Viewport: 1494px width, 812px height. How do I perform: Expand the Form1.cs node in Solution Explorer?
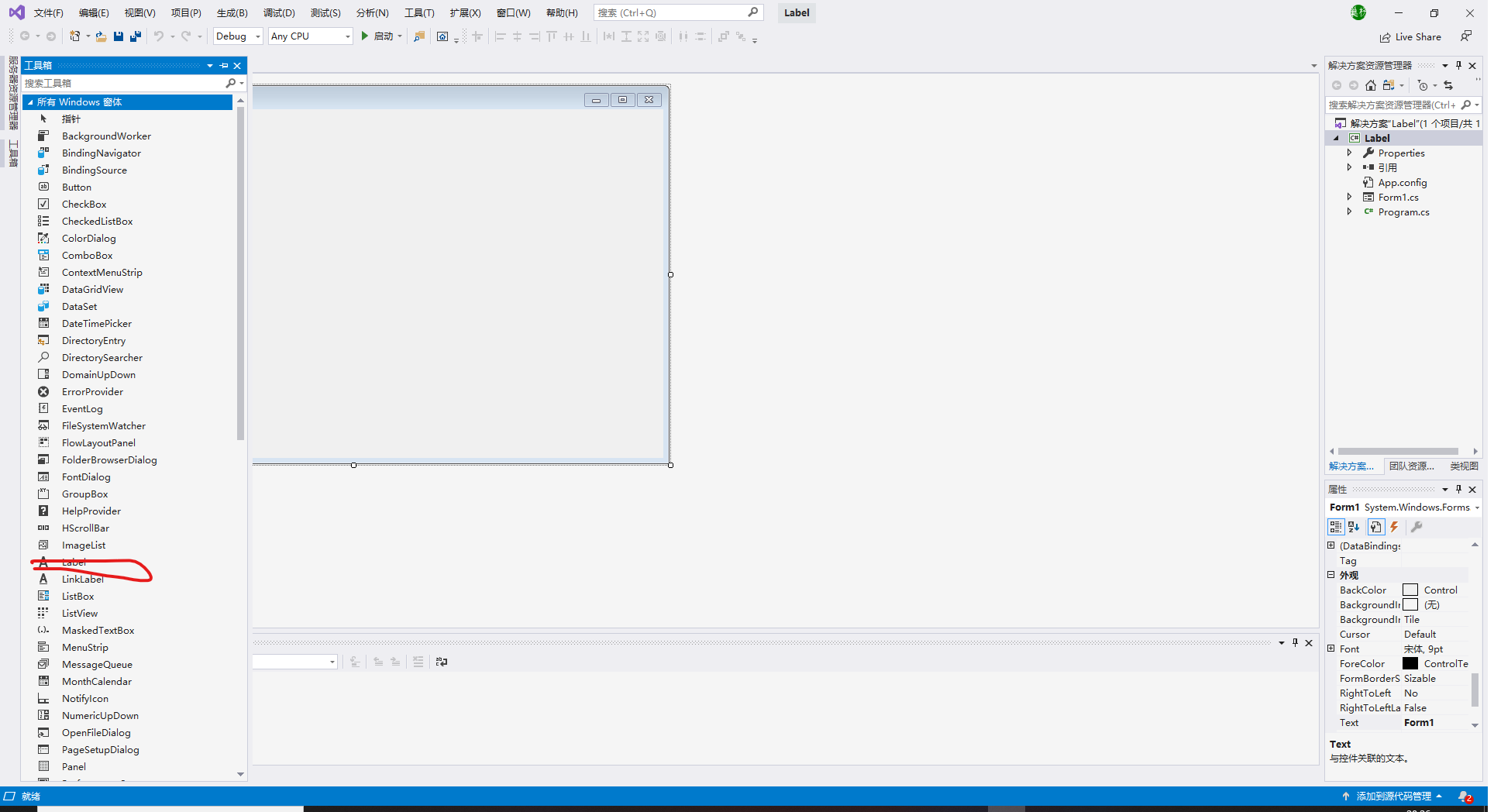[1351, 197]
